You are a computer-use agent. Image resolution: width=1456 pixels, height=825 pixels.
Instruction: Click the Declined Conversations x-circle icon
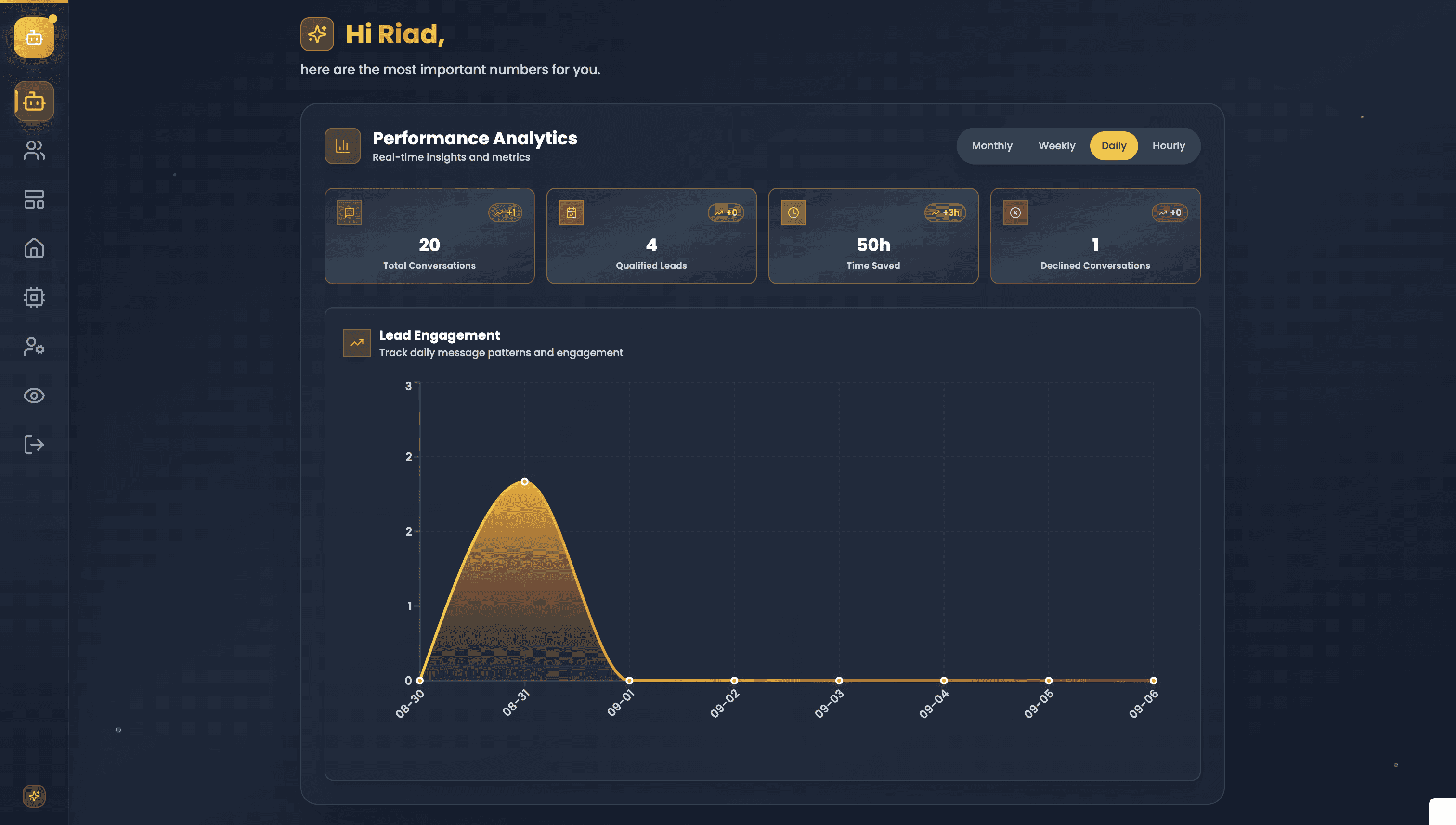1015,212
